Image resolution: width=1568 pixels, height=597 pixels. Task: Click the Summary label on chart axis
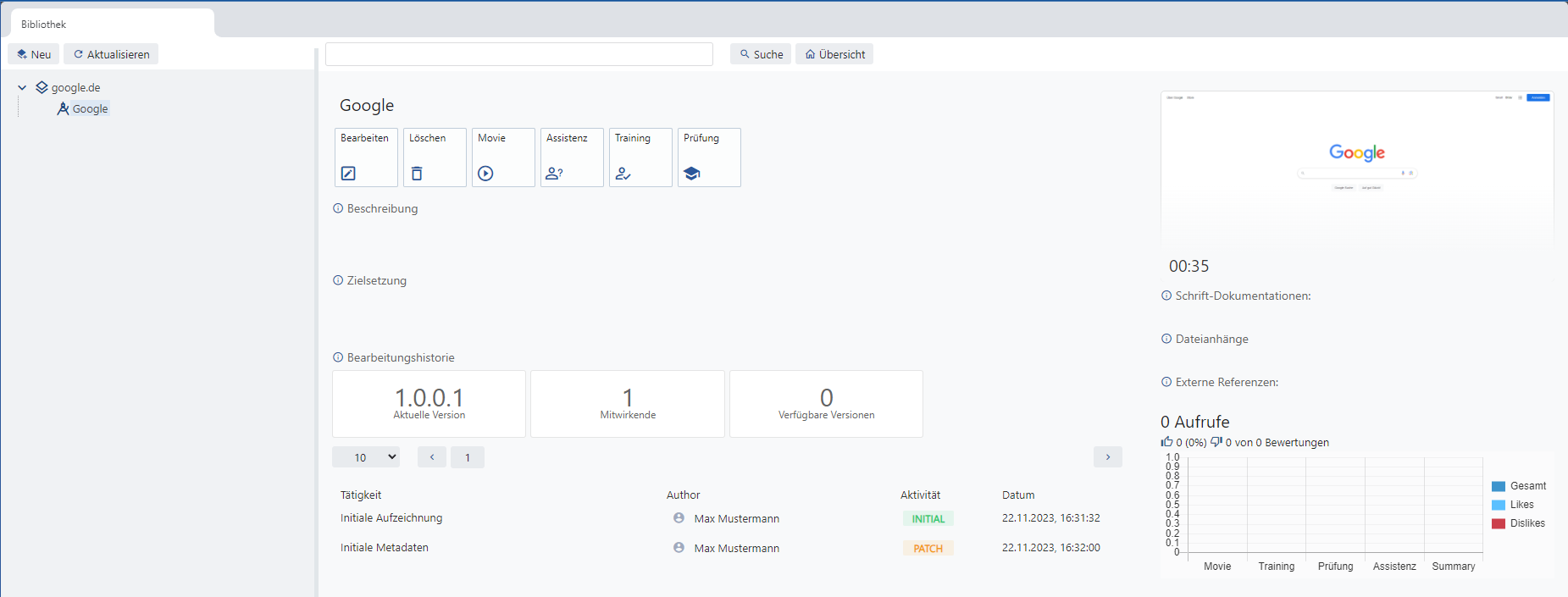point(1454,567)
